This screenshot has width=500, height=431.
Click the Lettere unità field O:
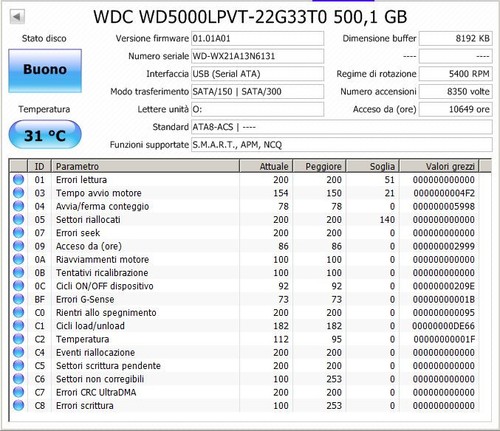257,109
